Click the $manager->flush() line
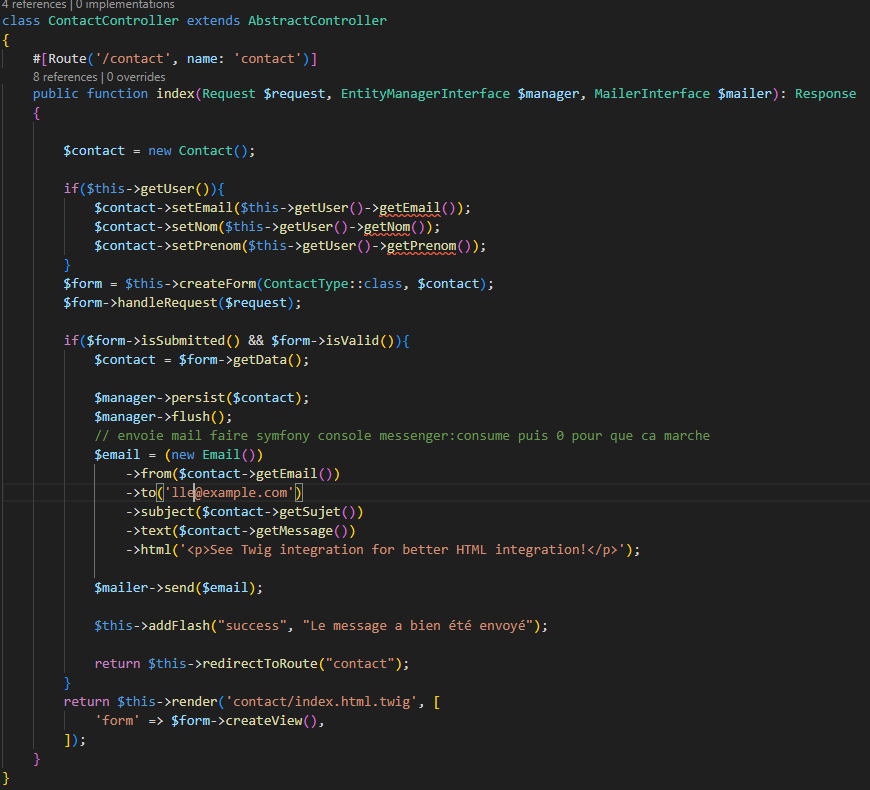This screenshot has width=870, height=790. point(163,417)
